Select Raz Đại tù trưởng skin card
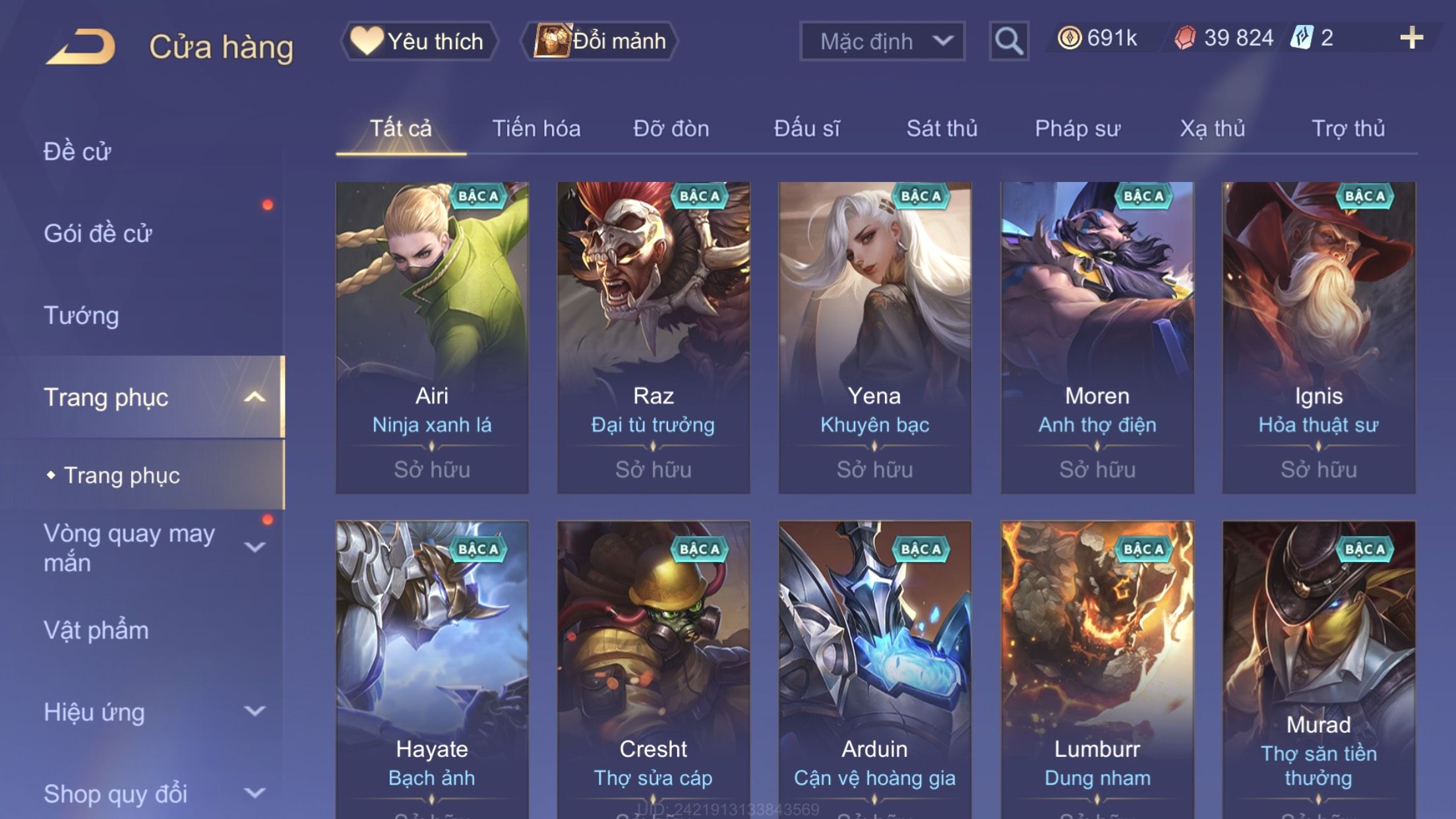This screenshot has height=819, width=1456. tap(653, 338)
